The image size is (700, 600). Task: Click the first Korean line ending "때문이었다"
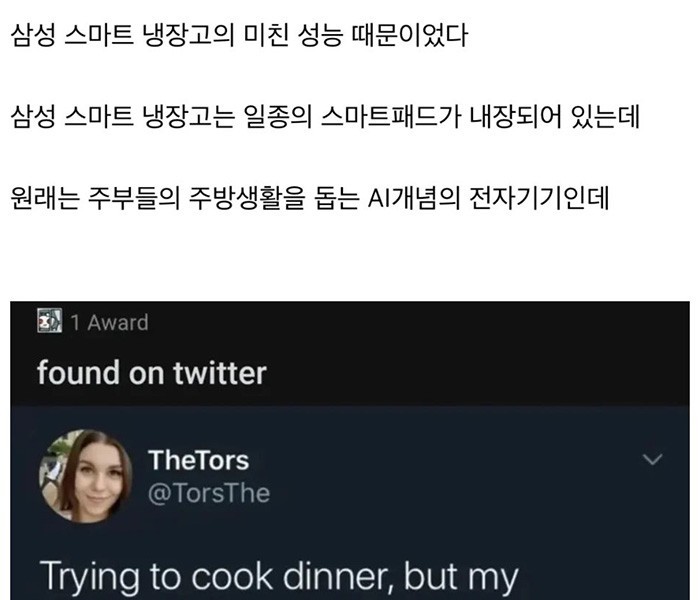pyautogui.click(x=239, y=40)
